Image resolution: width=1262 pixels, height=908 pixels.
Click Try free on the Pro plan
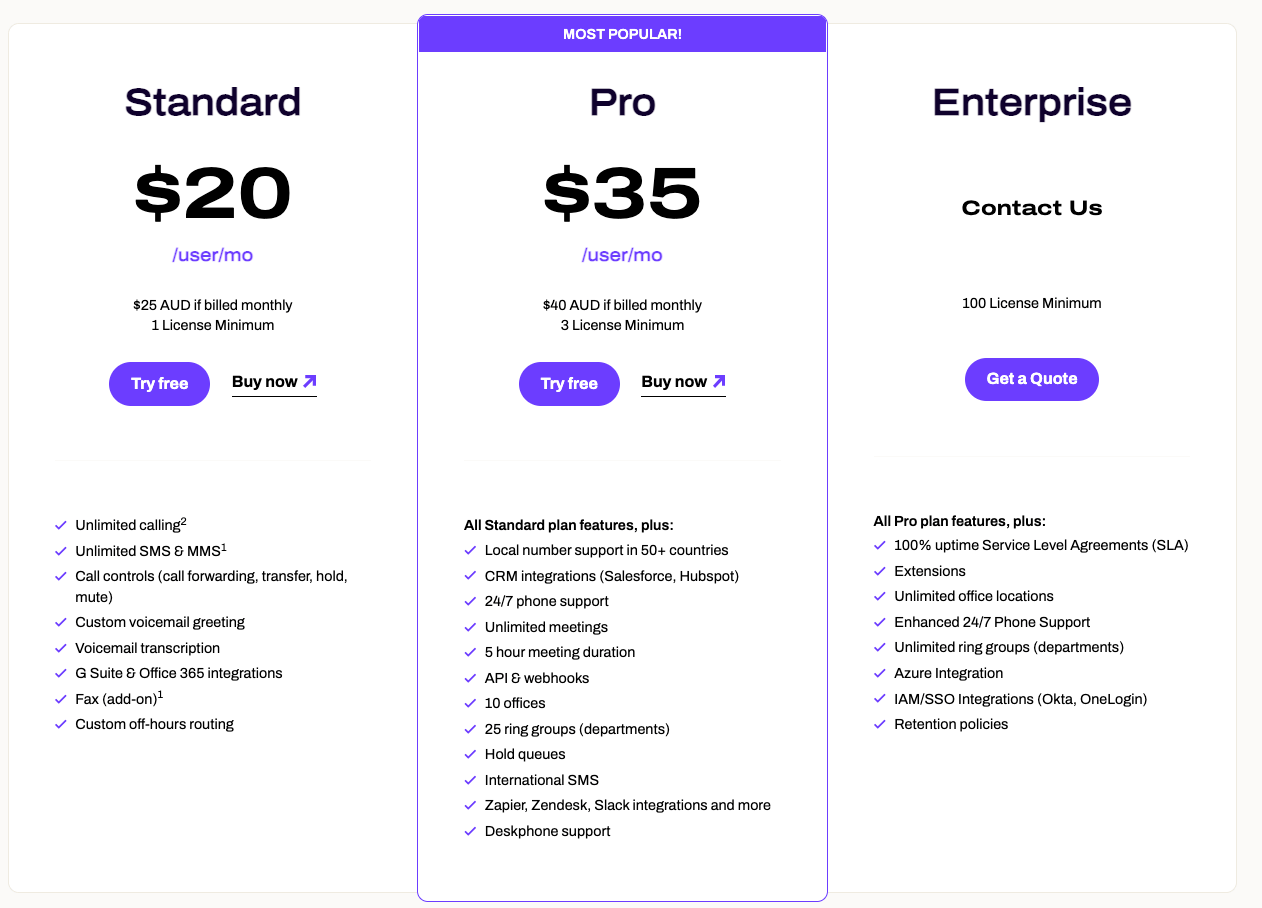tap(569, 383)
